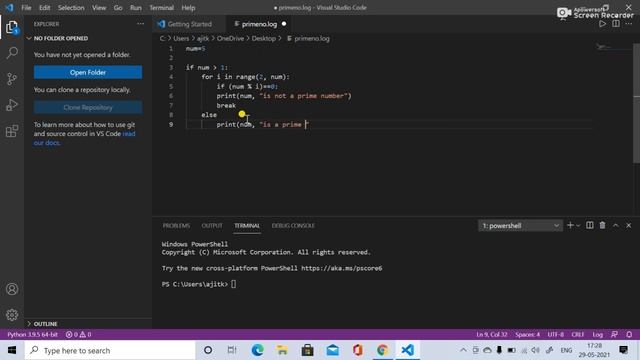Open the Extensions view
Image resolution: width=640 pixels, height=360 pixels.
(x=12, y=131)
